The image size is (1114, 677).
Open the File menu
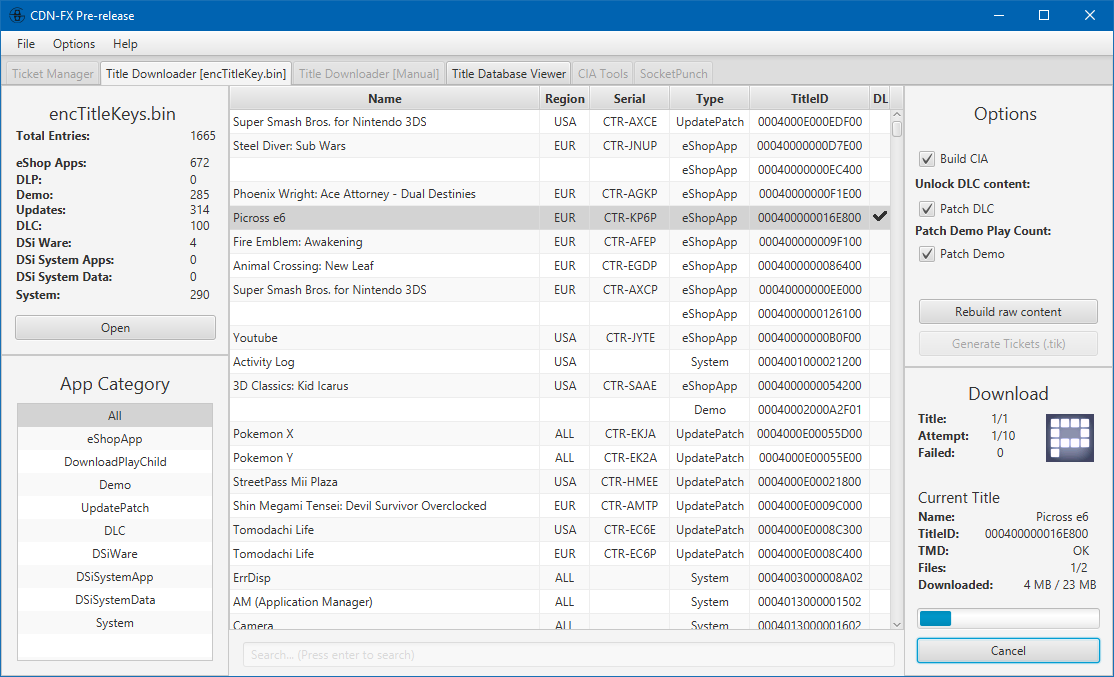[x=26, y=43]
